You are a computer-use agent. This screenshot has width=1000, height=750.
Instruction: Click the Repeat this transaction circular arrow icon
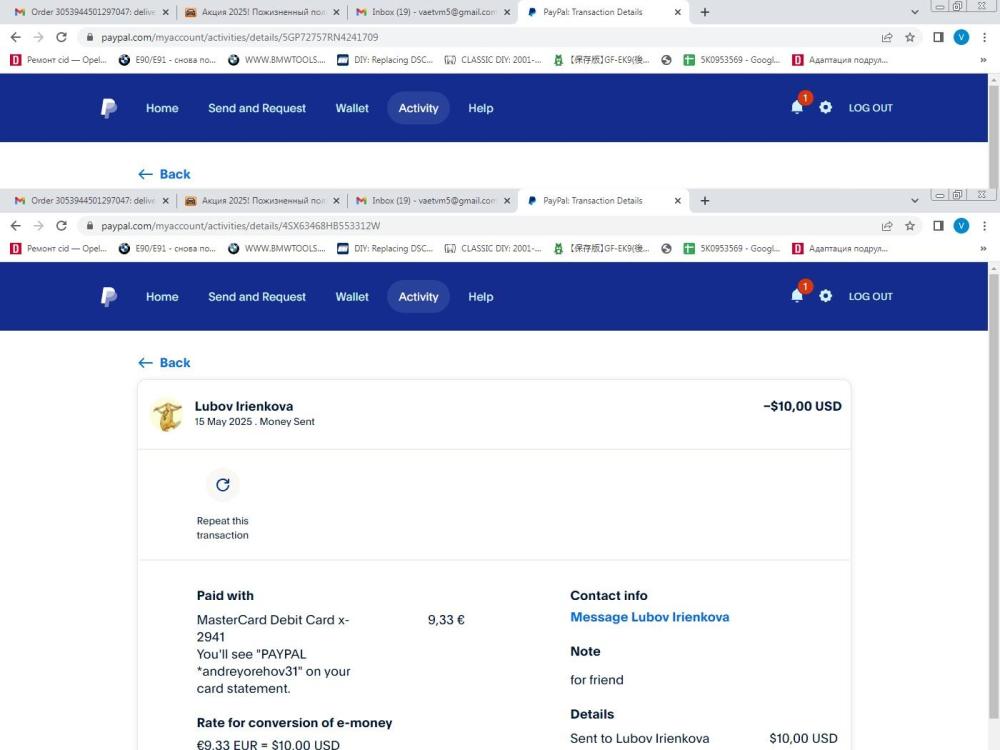click(223, 485)
